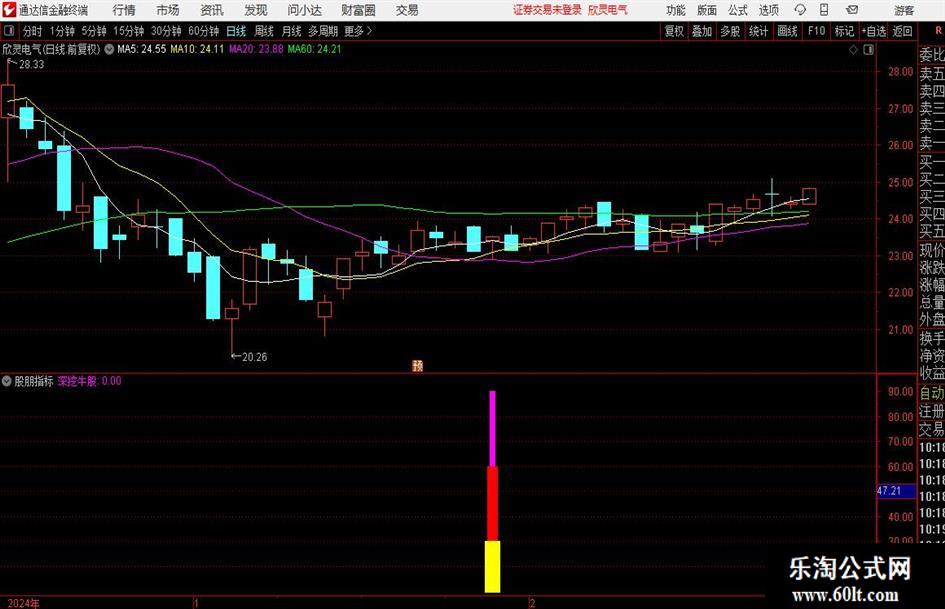The width and height of the screenshot is (945, 609).
Task: Click the red segment of indicator bar
Action: point(492,503)
